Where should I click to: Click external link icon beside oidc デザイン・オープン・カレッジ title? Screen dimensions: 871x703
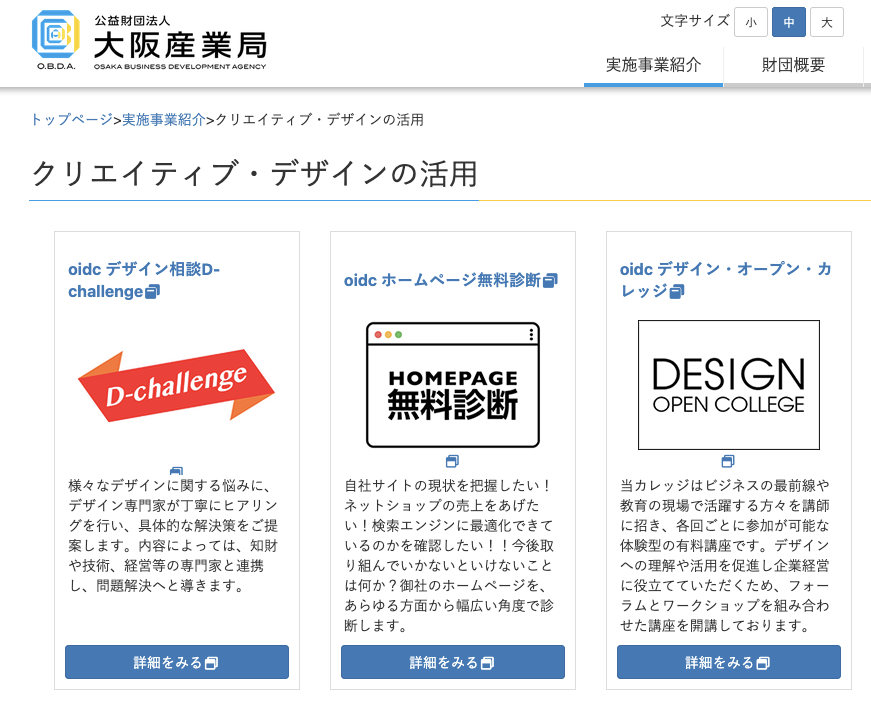(x=678, y=291)
